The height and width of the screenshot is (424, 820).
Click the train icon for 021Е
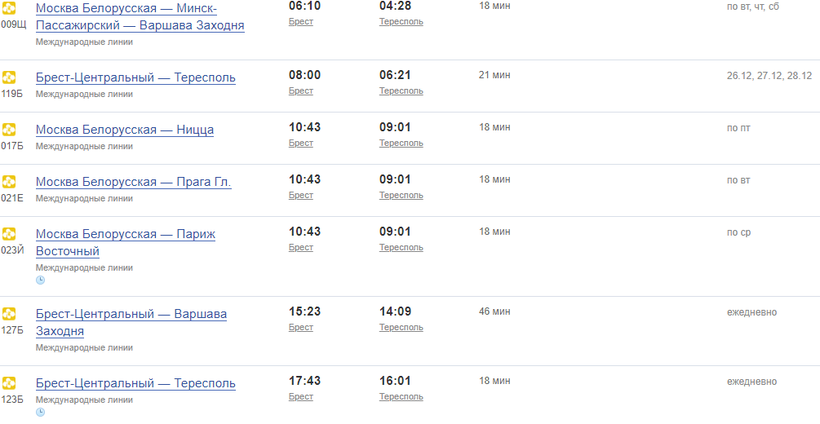click(x=9, y=181)
